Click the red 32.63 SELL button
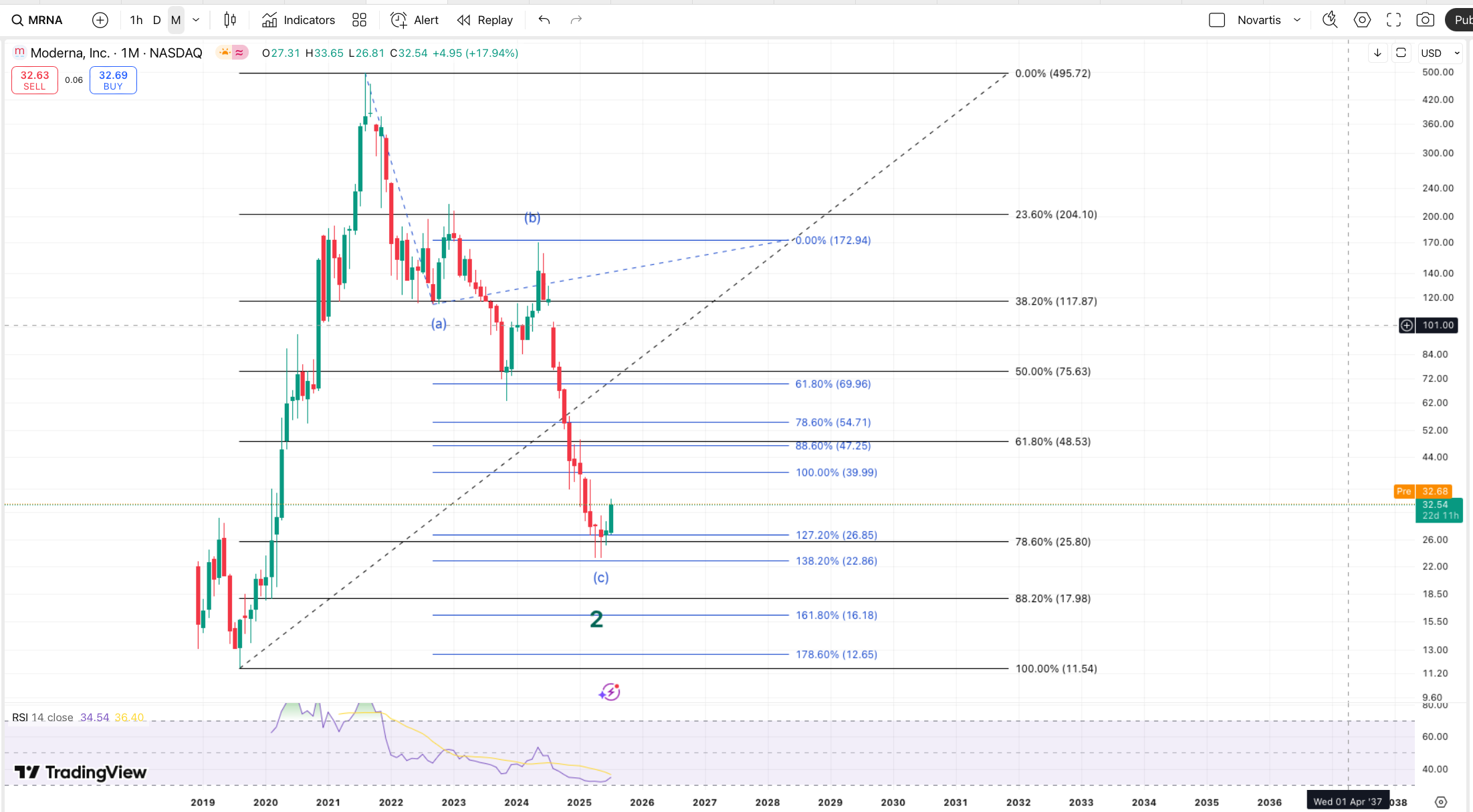 point(35,80)
